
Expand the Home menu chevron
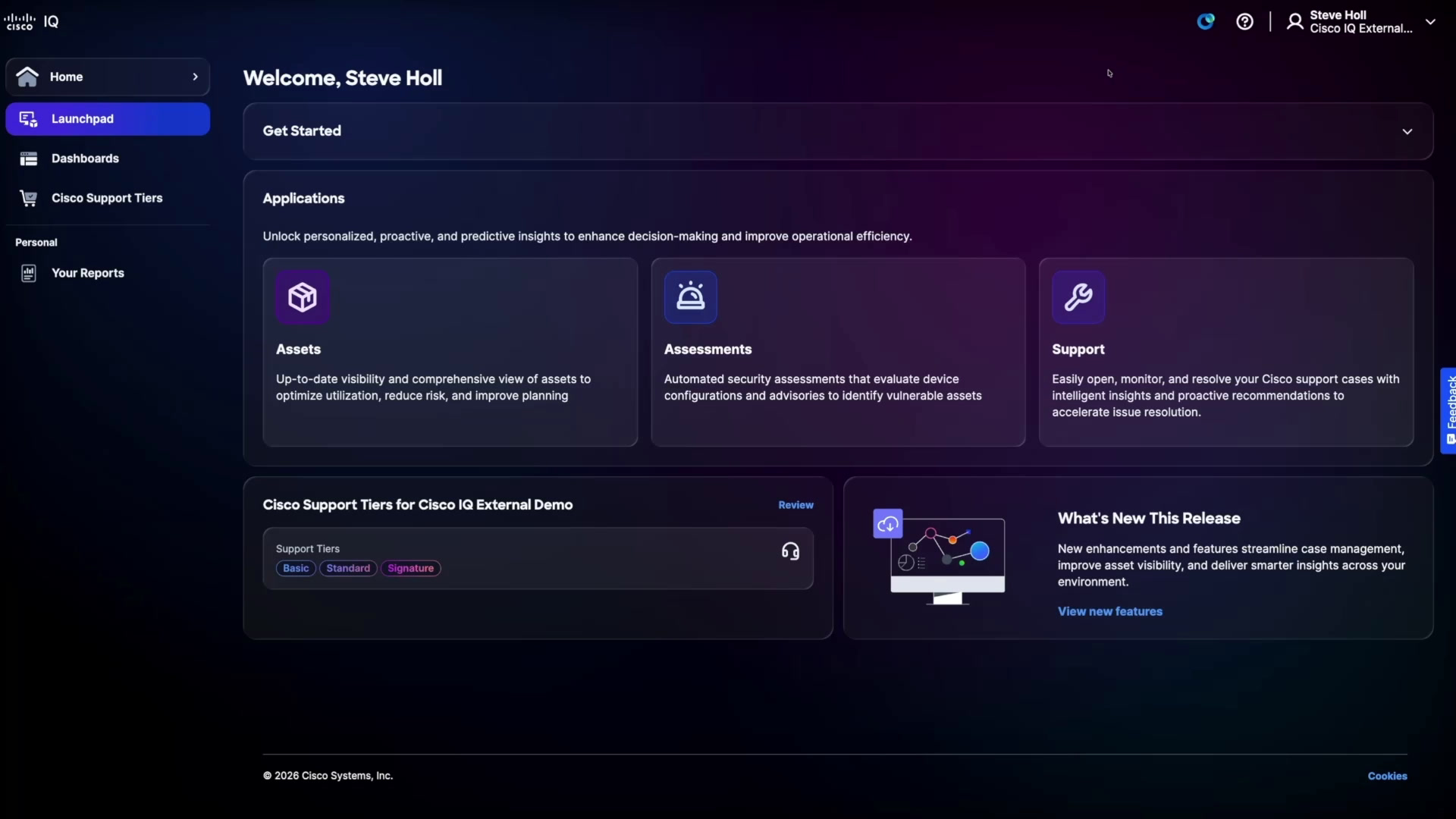(x=195, y=77)
